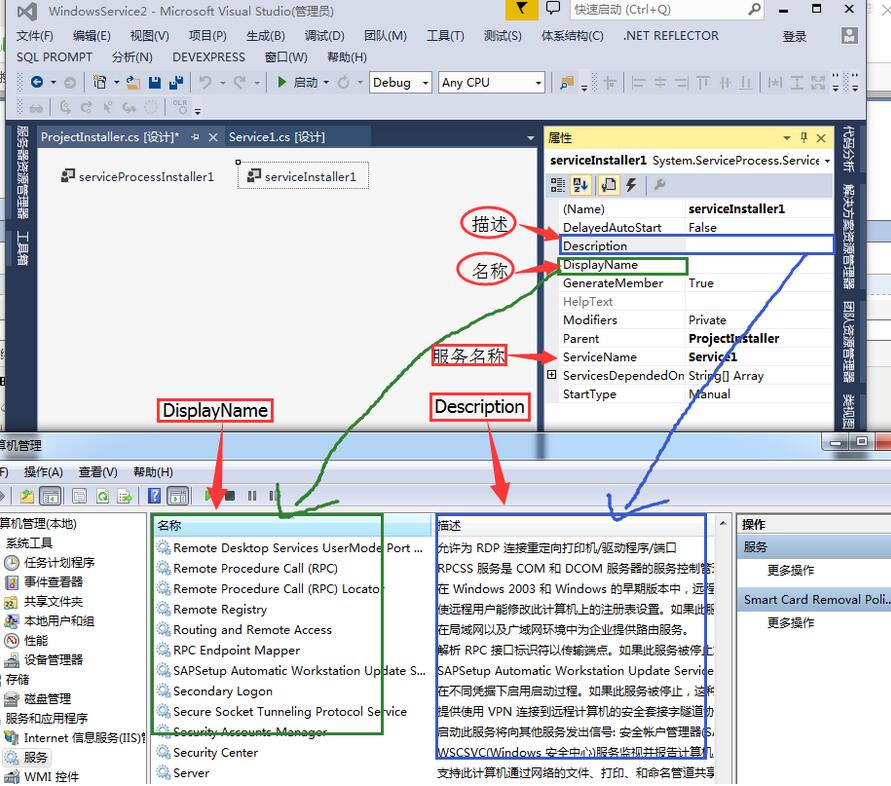The width and height of the screenshot is (891, 786).
Task: Open the .NET REFLECTOR menu
Action: (671, 36)
